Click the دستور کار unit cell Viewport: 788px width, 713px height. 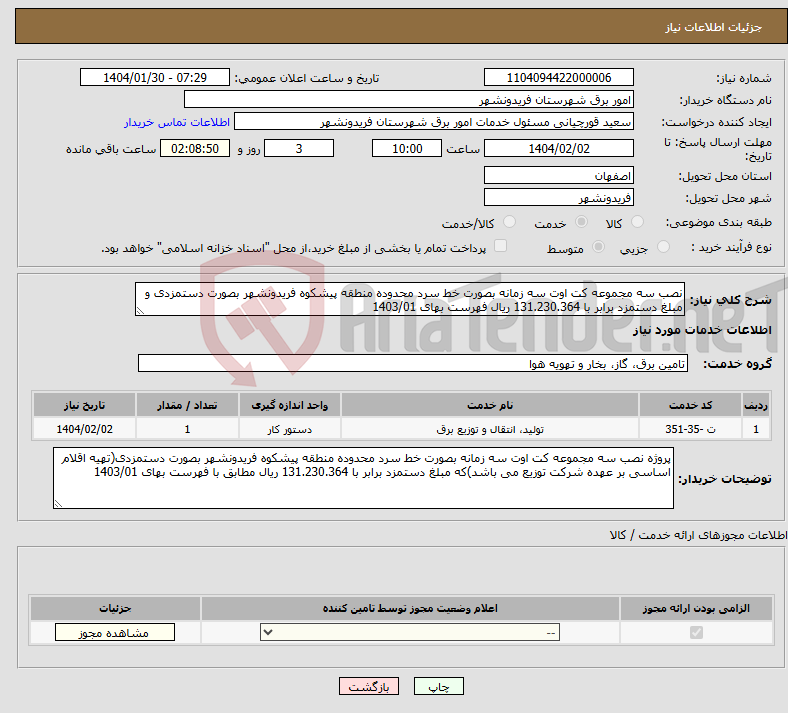coord(289,429)
